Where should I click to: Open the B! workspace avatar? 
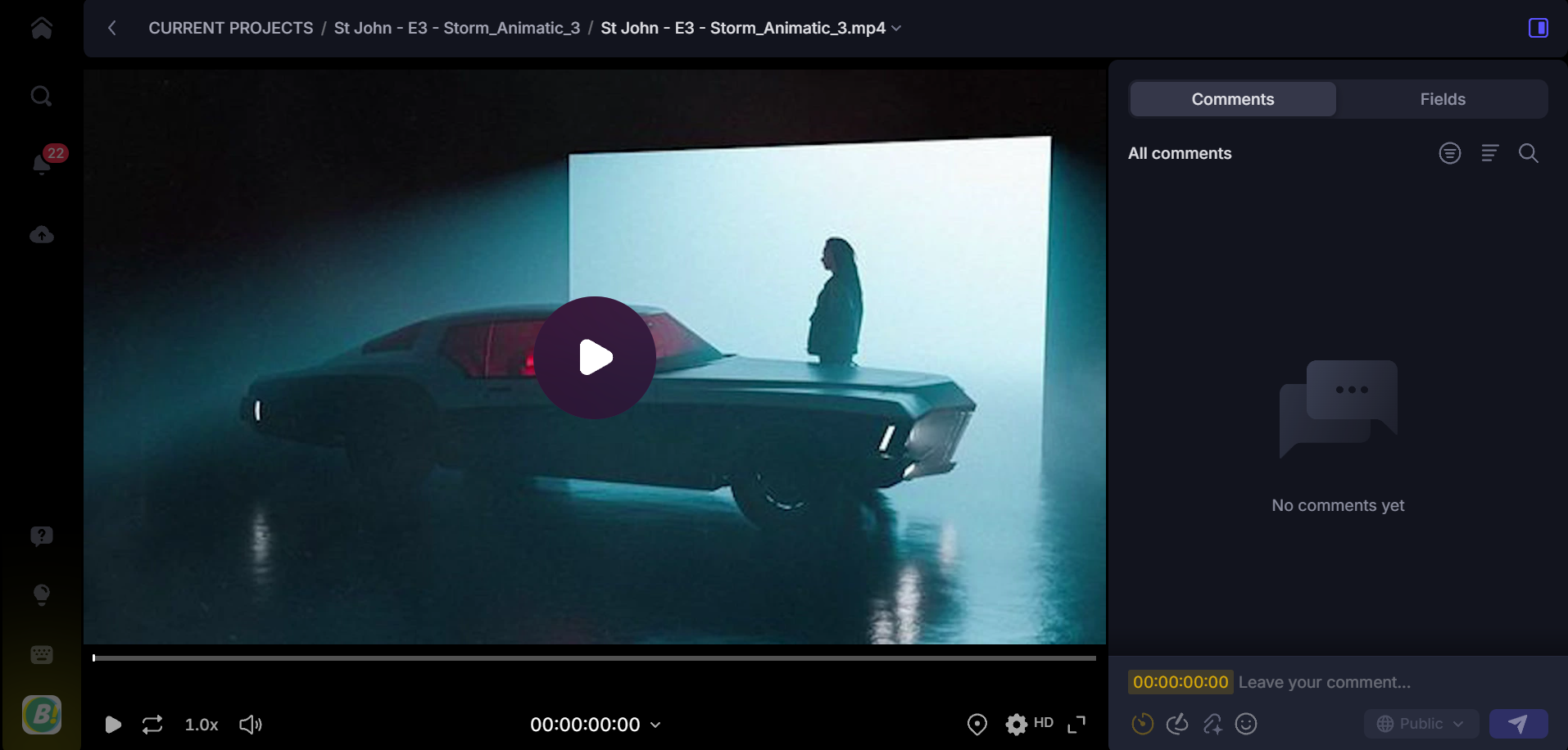(x=42, y=714)
